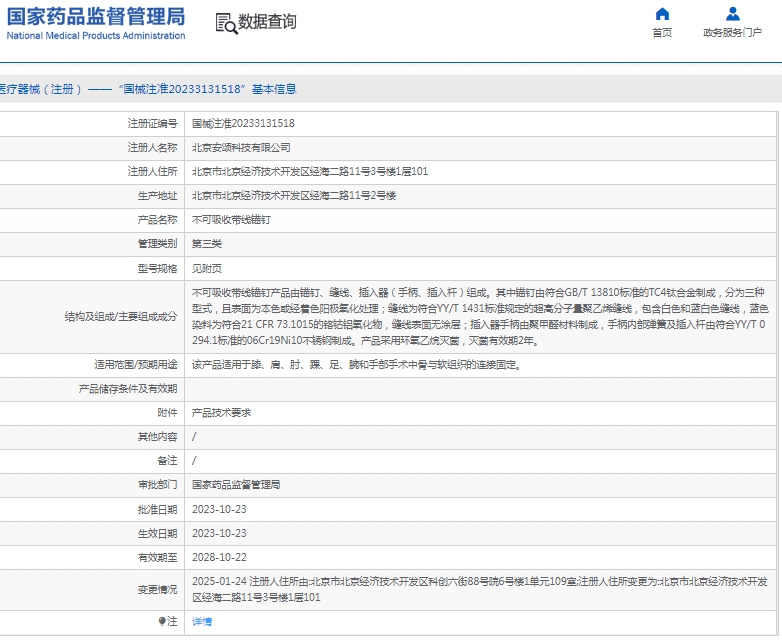Click the effective date in 生效日期 row
The height and width of the screenshot is (644, 782).
(x=219, y=533)
